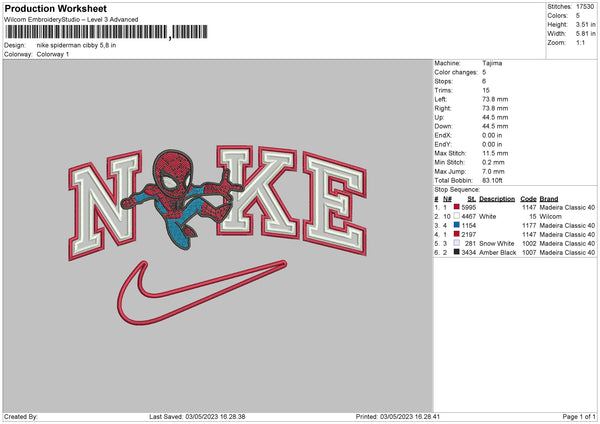Click the 'Snow White' description
The image size is (600, 424).
pyautogui.click(x=497, y=243)
